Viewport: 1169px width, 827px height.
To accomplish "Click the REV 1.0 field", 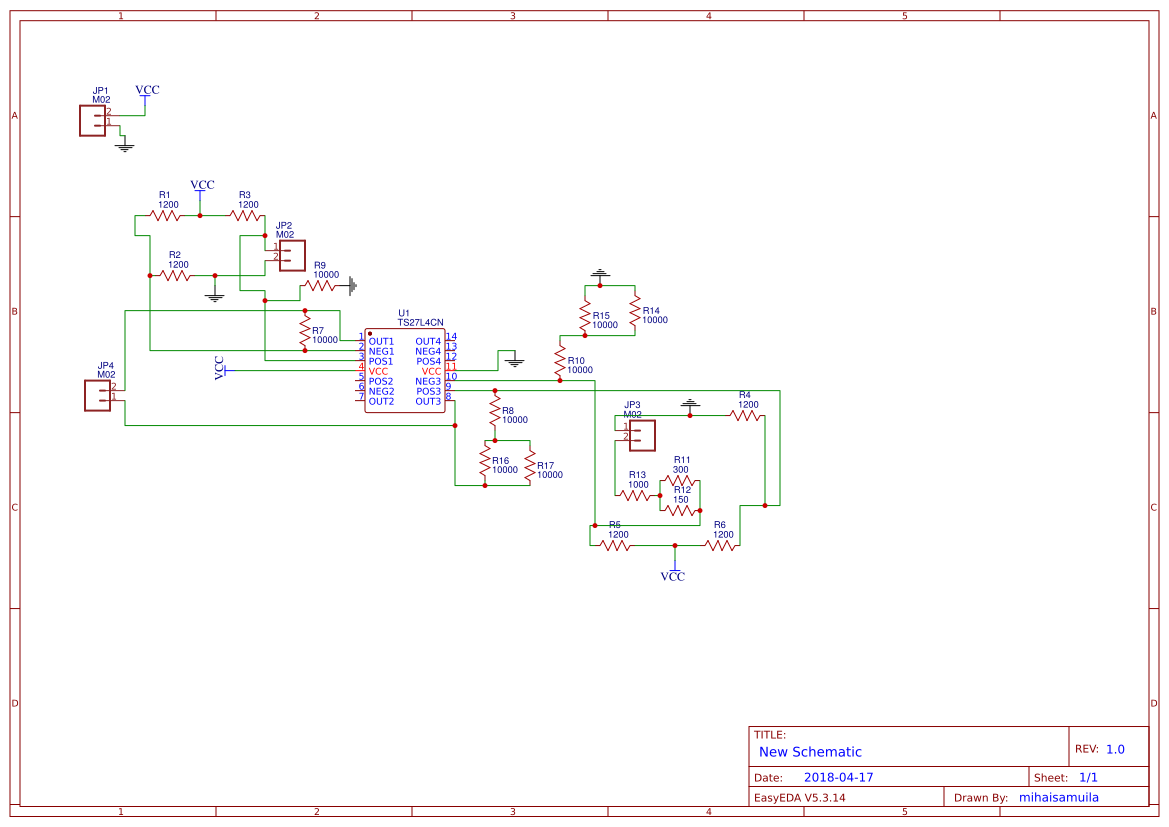I will coord(1103,747).
